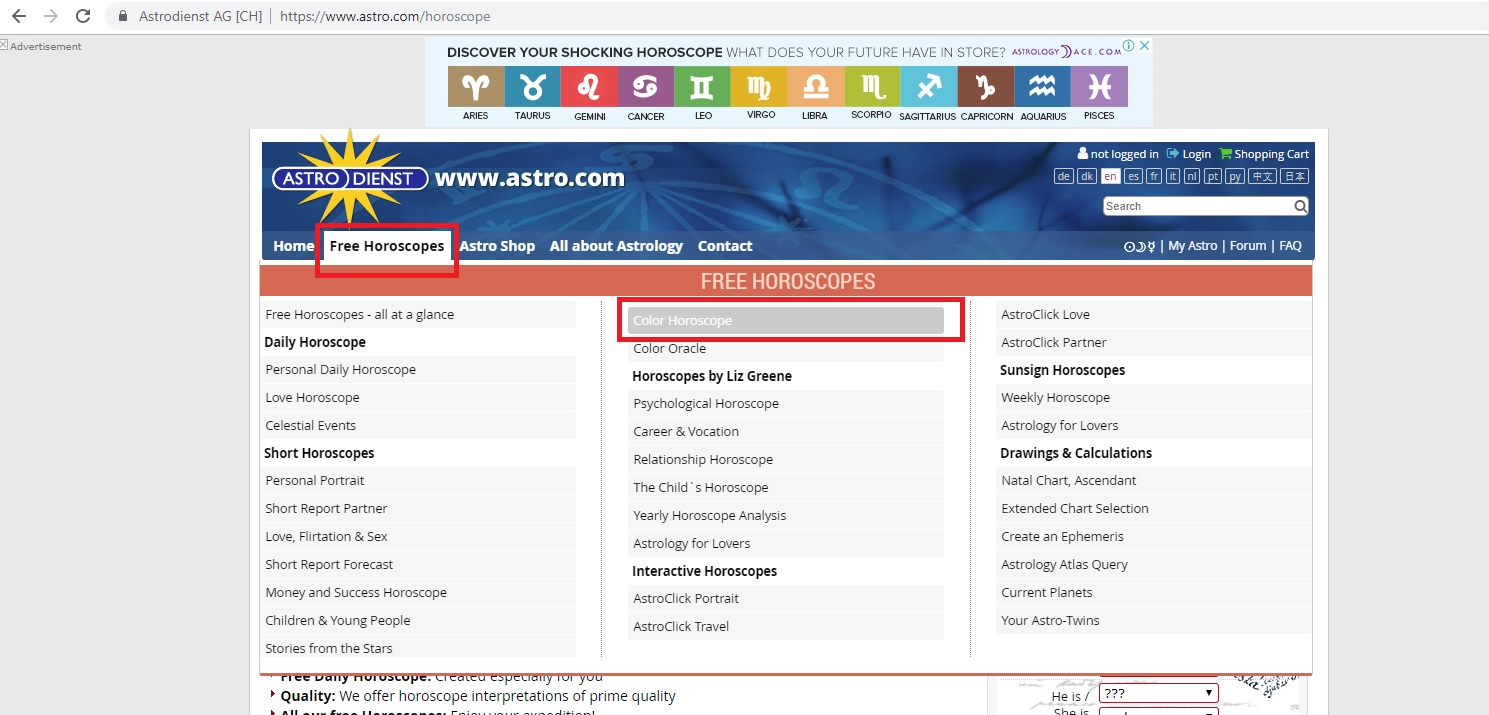Open Free Horoscopes - all at a glance
This screenshot has height=715, width=1489.
418,315
